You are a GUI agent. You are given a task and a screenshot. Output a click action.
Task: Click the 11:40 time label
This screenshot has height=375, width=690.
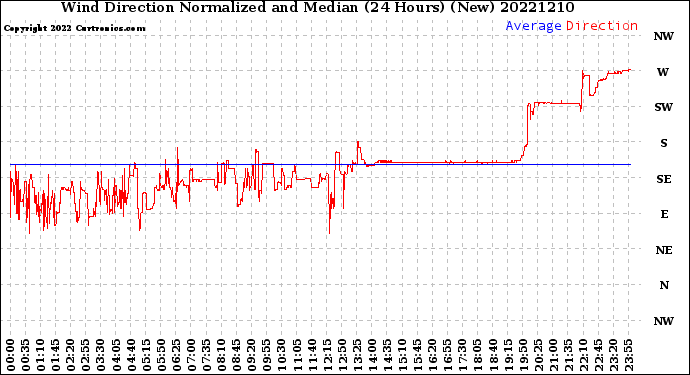click(312, 356)
